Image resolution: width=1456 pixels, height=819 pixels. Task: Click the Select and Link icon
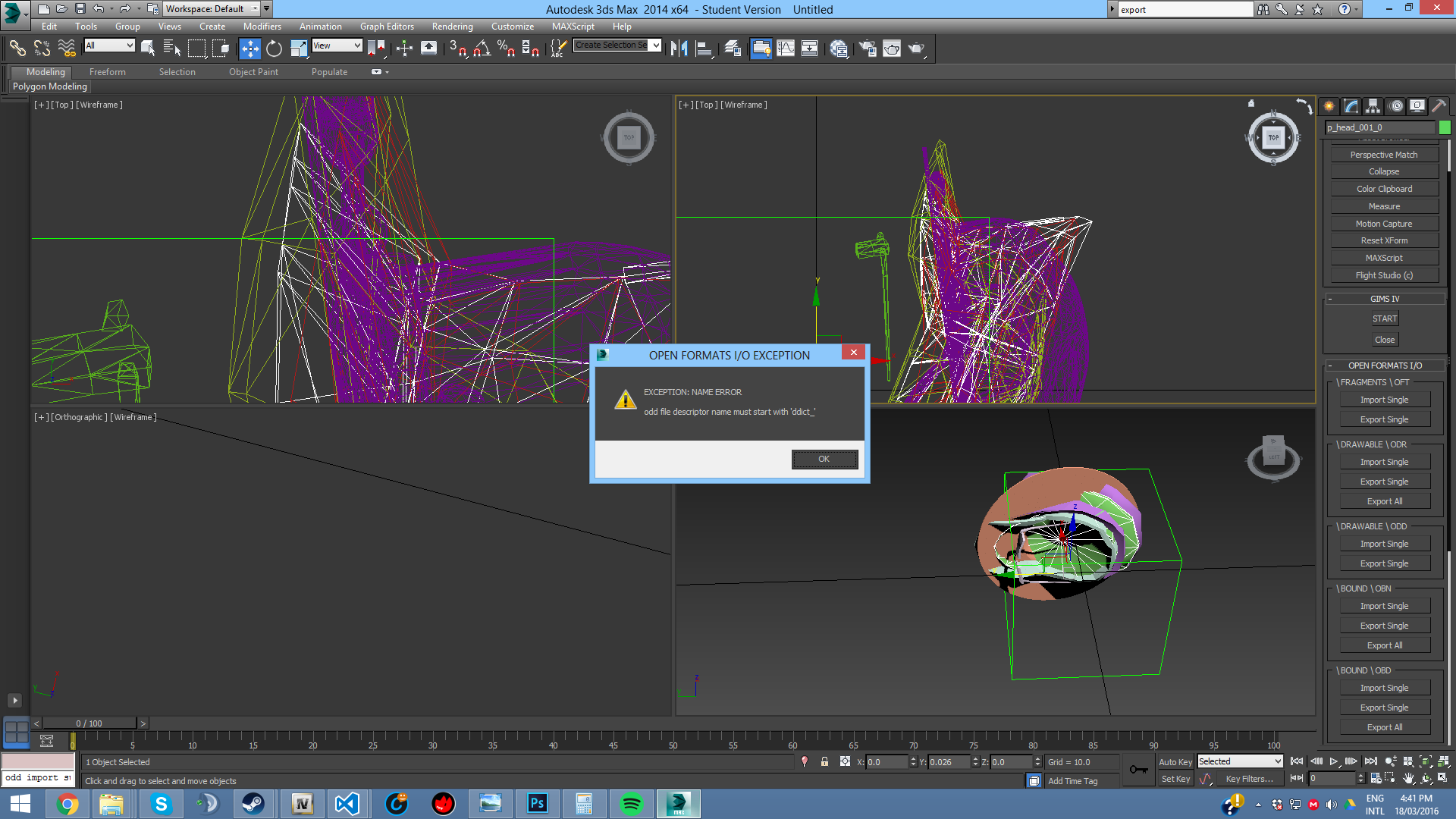coord(17,49)
